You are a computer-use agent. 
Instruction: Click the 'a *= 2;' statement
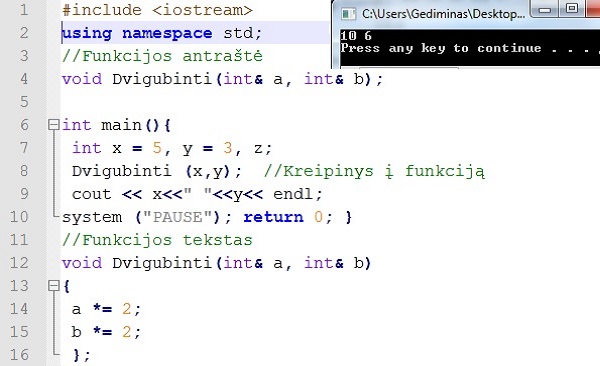106,309
